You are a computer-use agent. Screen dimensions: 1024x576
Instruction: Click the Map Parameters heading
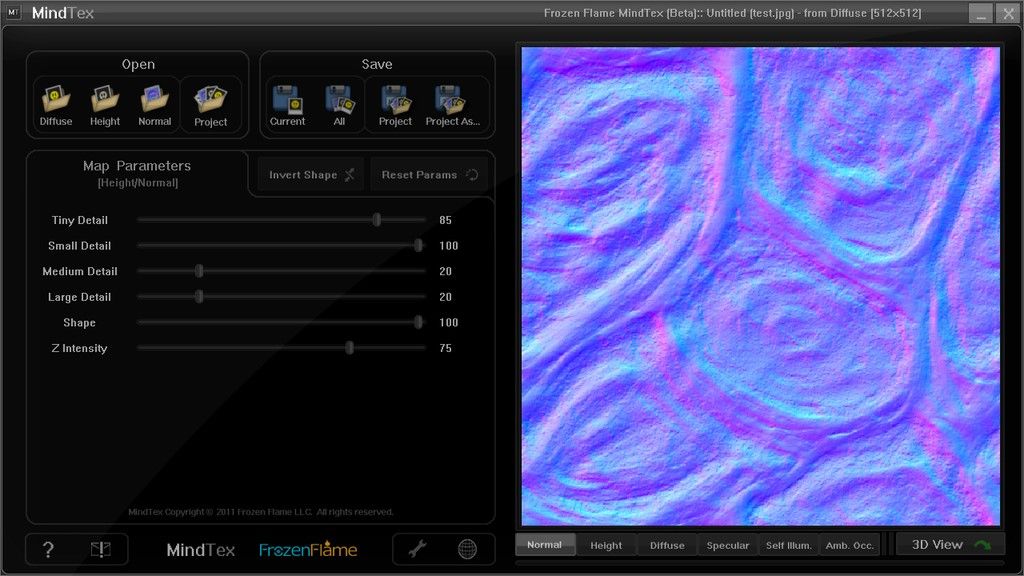(137, 166)
